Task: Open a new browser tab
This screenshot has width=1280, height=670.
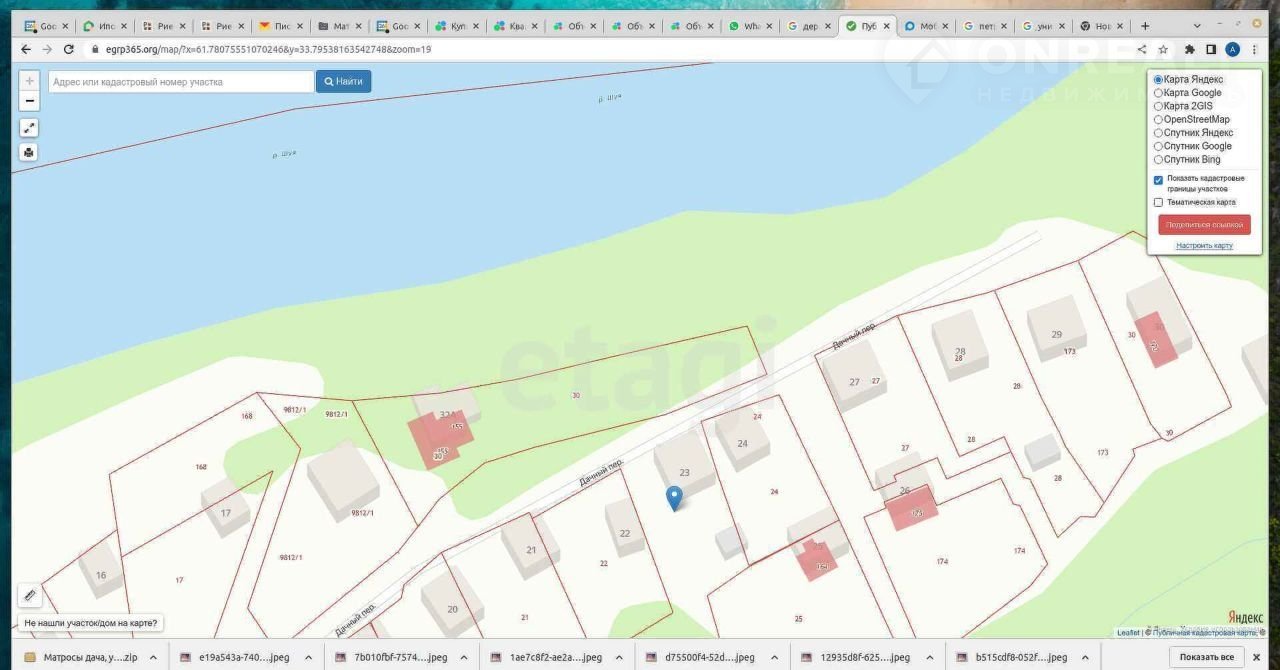Action: pos(1145,26)
